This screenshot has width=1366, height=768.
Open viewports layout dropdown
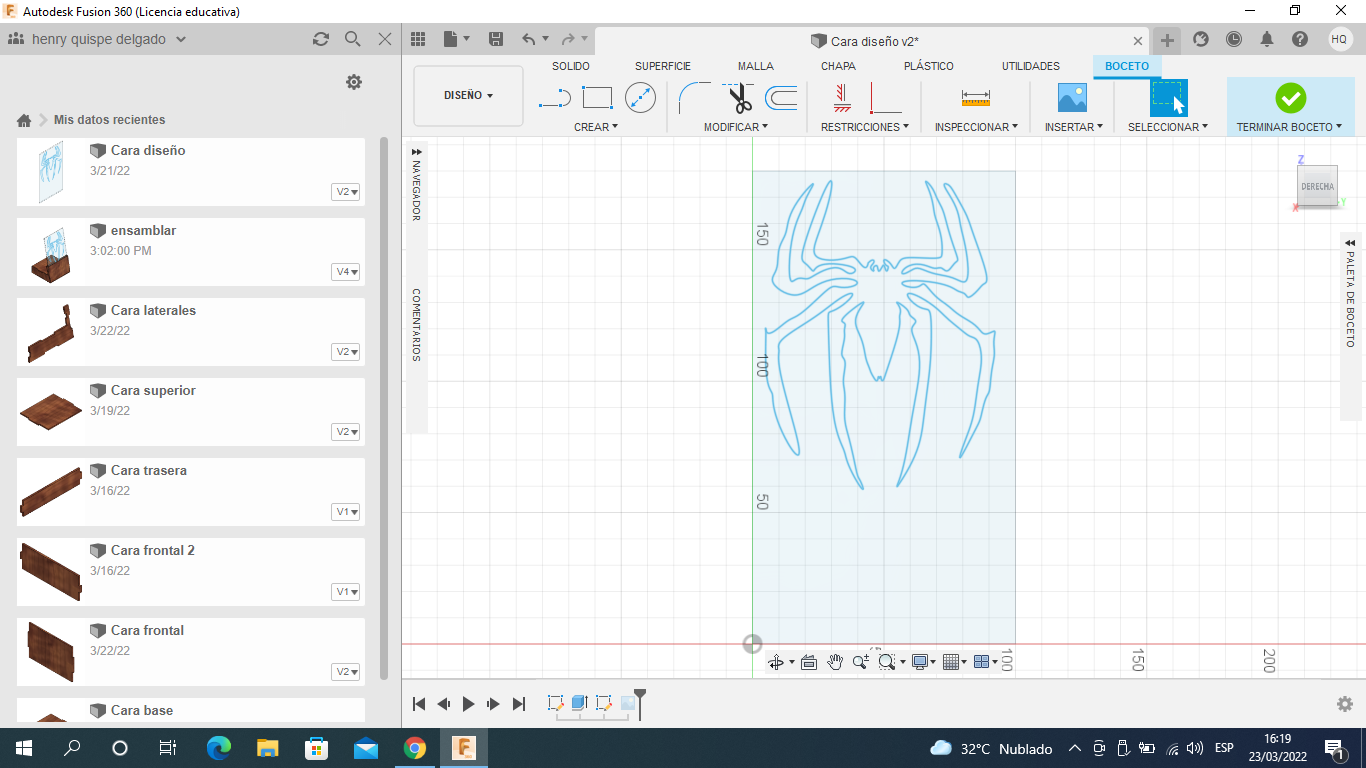click(x=985, y=662)
